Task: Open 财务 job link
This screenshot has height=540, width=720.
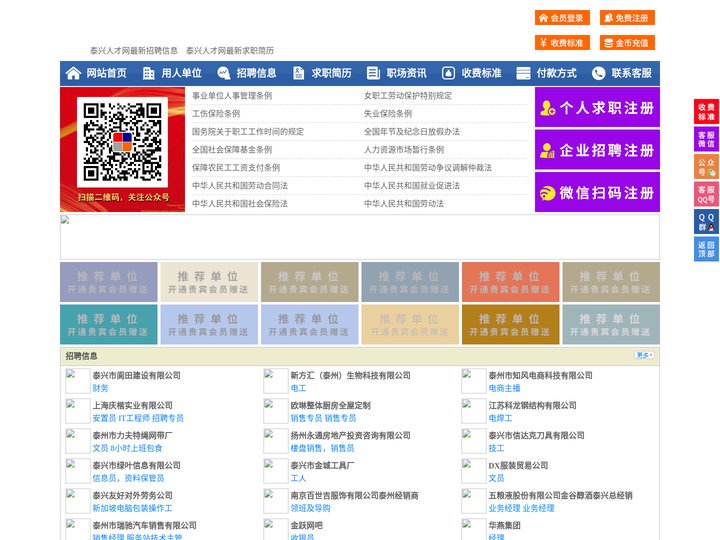Action: click(101, 388)
